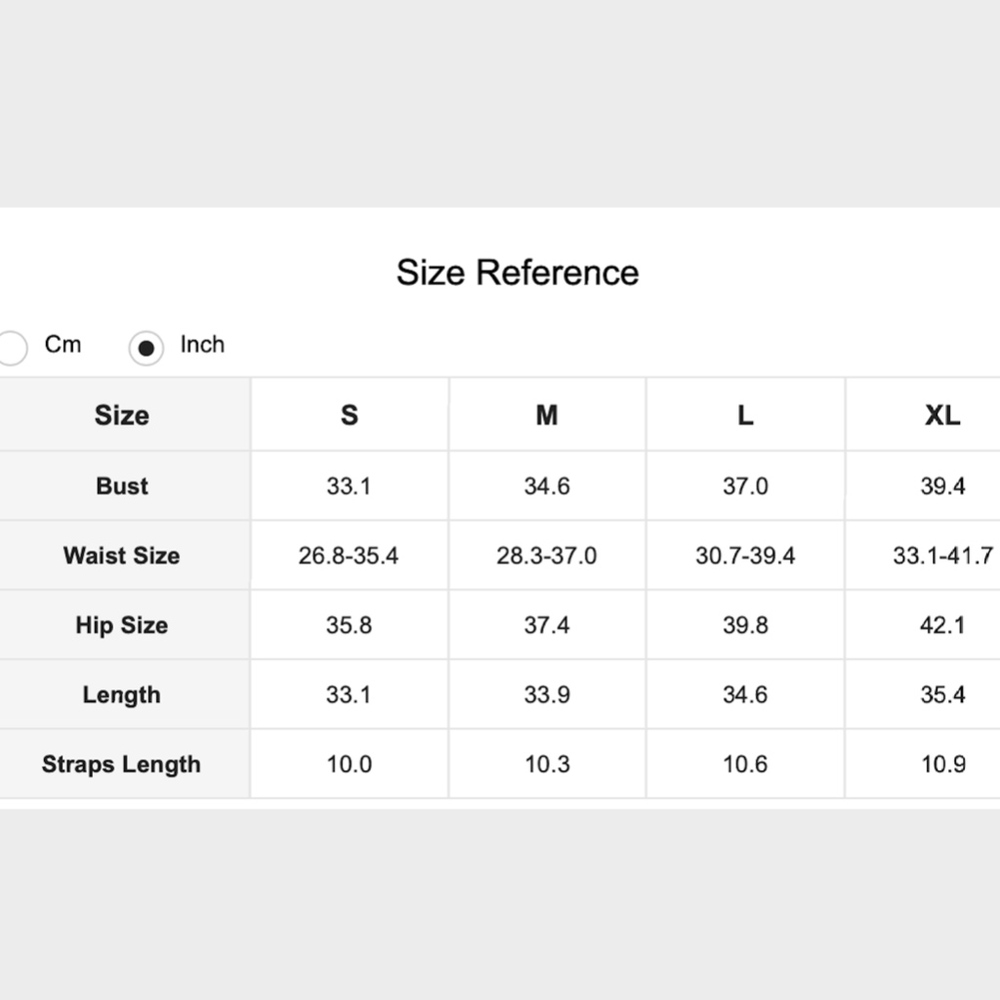The height and width of the screenshot is (1000, 1000).
Task: Click the Cm label text
Action: 62,344
